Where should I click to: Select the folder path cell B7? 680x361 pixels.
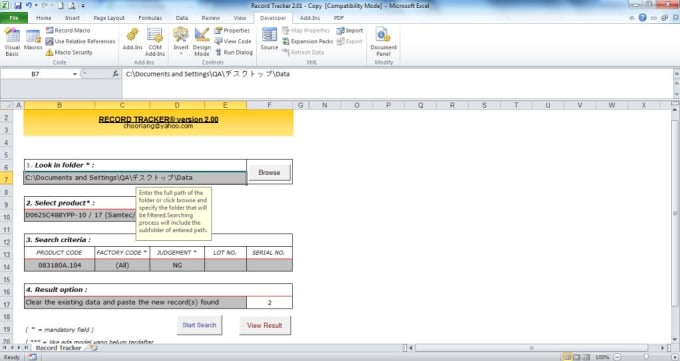pyautogui.click(x=135, y=178)
